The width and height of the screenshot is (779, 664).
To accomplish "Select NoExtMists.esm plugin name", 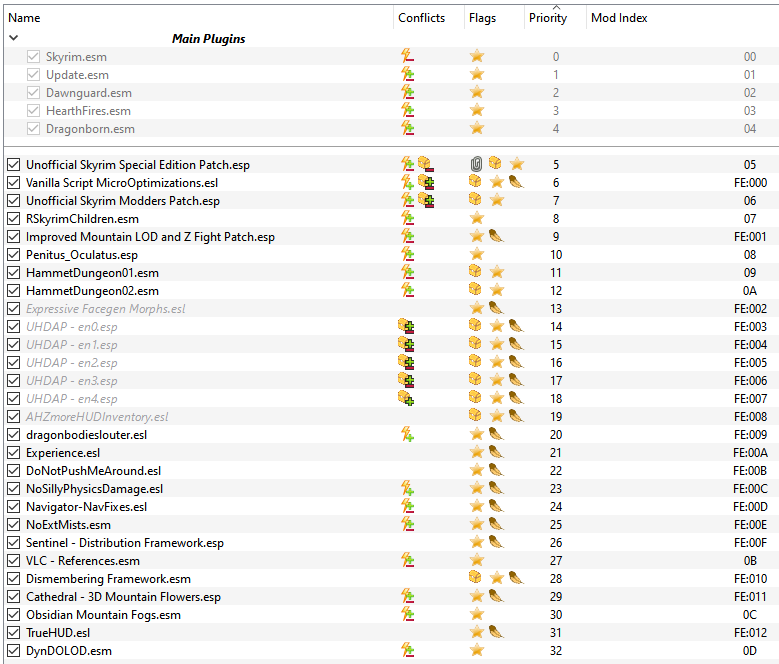I will pyautogui.click(x=69, y=524).
